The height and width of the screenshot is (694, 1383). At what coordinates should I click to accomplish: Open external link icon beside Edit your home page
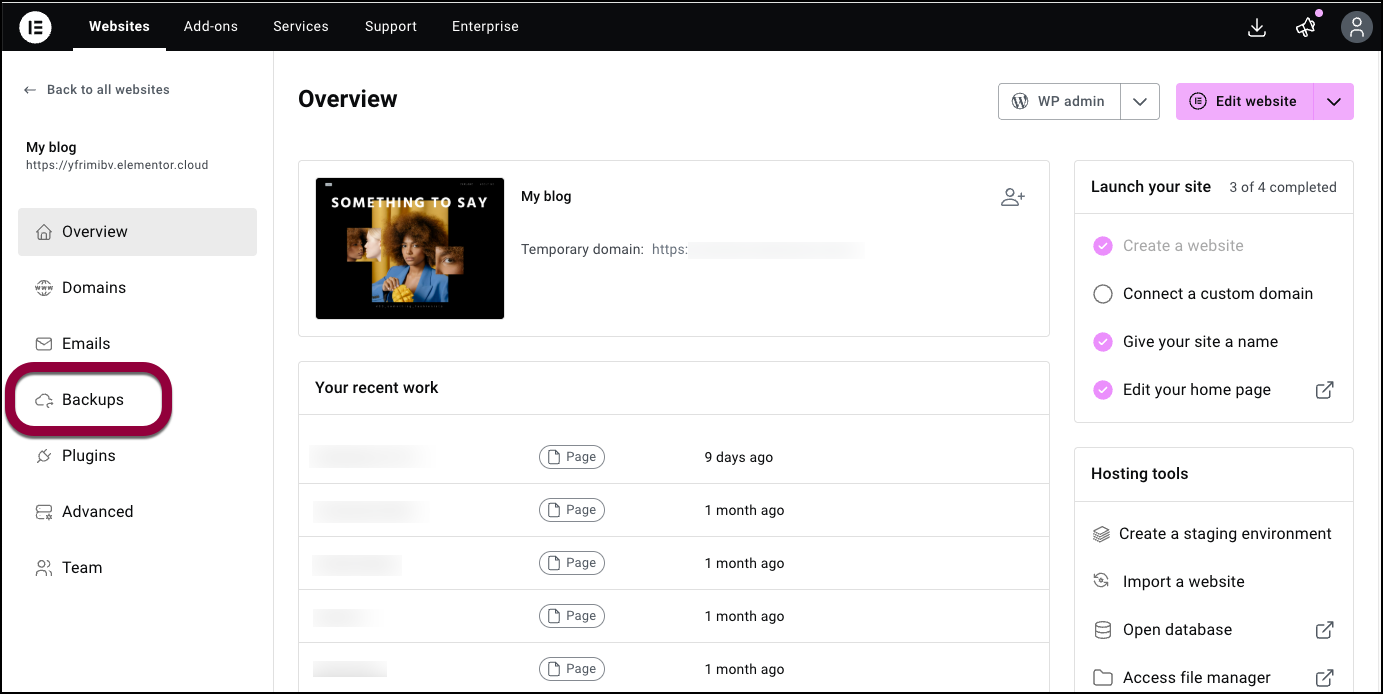point(1324,390)
